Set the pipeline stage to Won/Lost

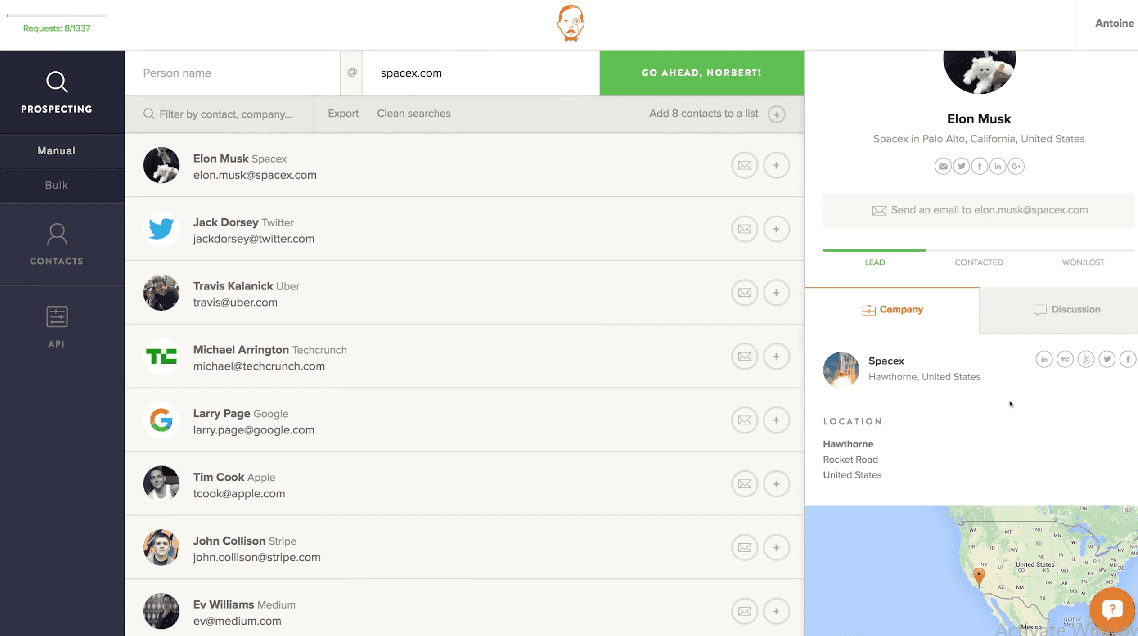pyautogui.click(x=1083, y=262)
